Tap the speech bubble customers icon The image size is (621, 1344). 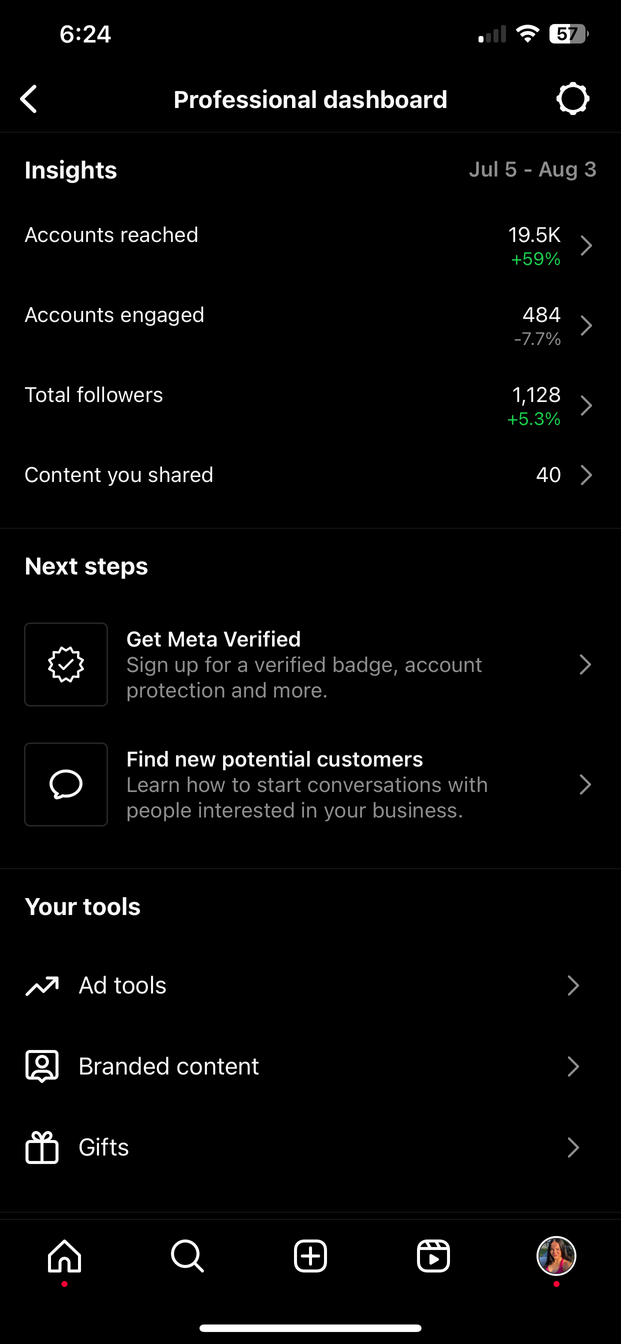tap(66, 785)
